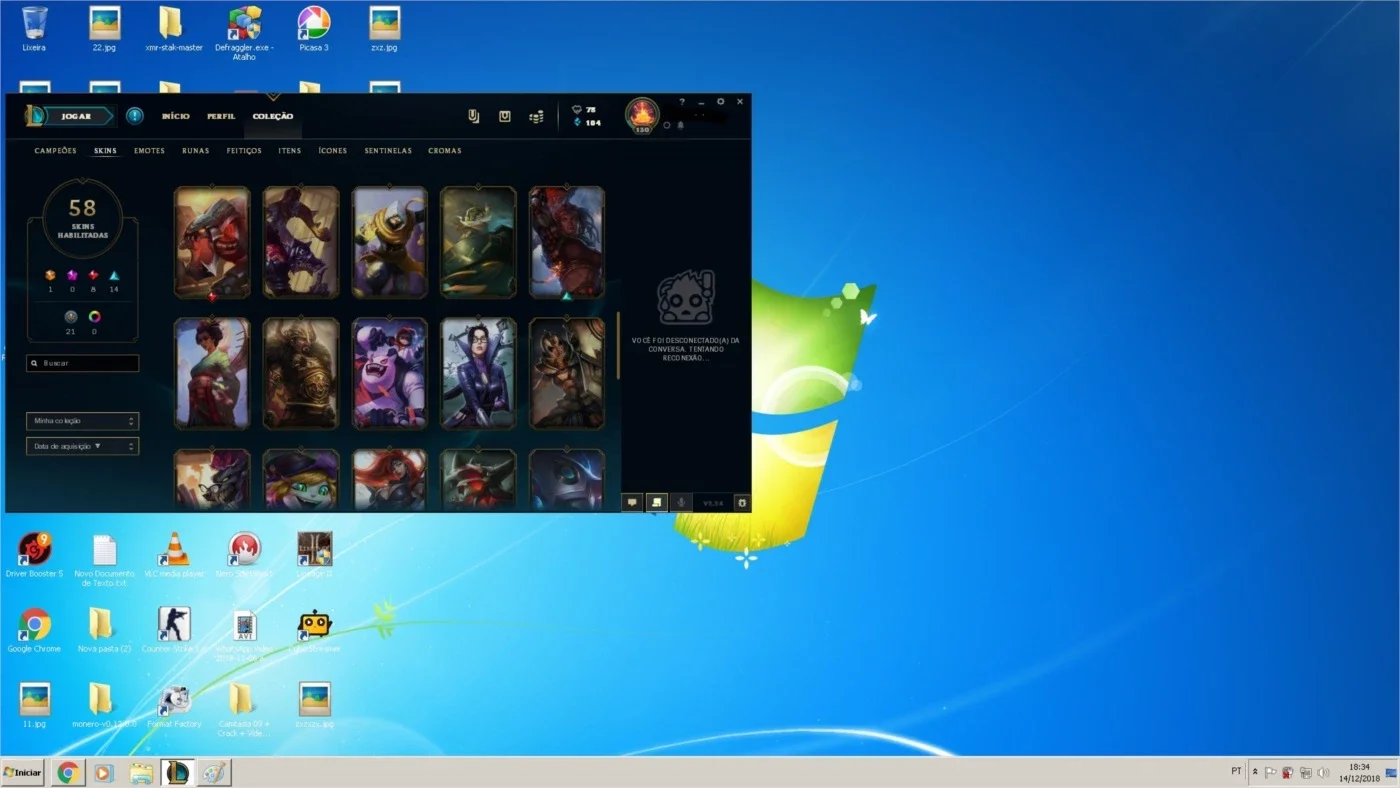Open the SENTINELAS collection tab

388,151
